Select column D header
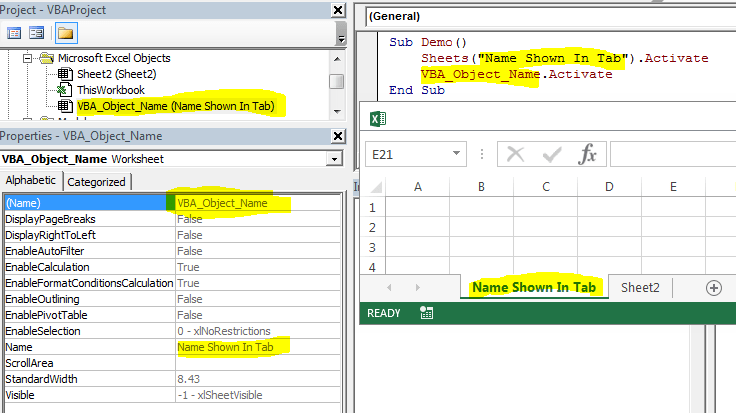This screenshot has width=736, height=413. [x=609, y=187]
